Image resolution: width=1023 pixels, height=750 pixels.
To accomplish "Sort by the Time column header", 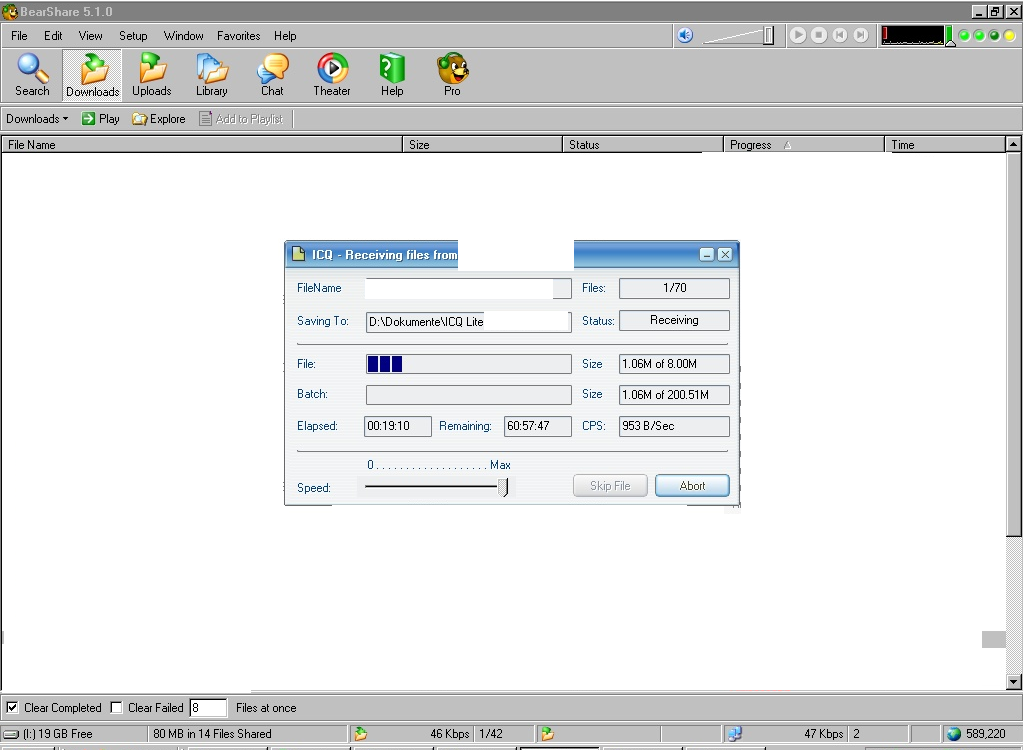I will (x=945, y=145).
